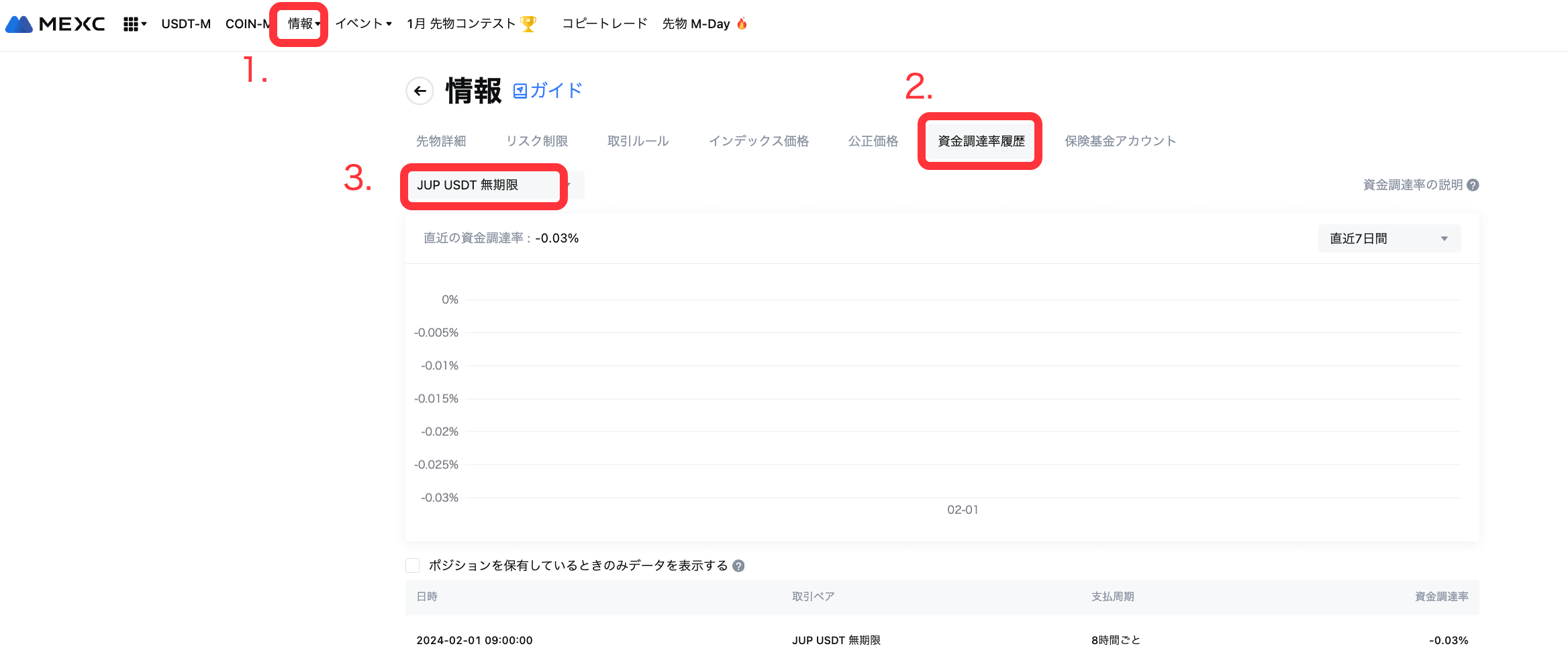This screenshot has height=669, width=1568.
Task: Enable the show-only-held-positions checkbox
Action: pyautogui.click(x=413, y=566)
